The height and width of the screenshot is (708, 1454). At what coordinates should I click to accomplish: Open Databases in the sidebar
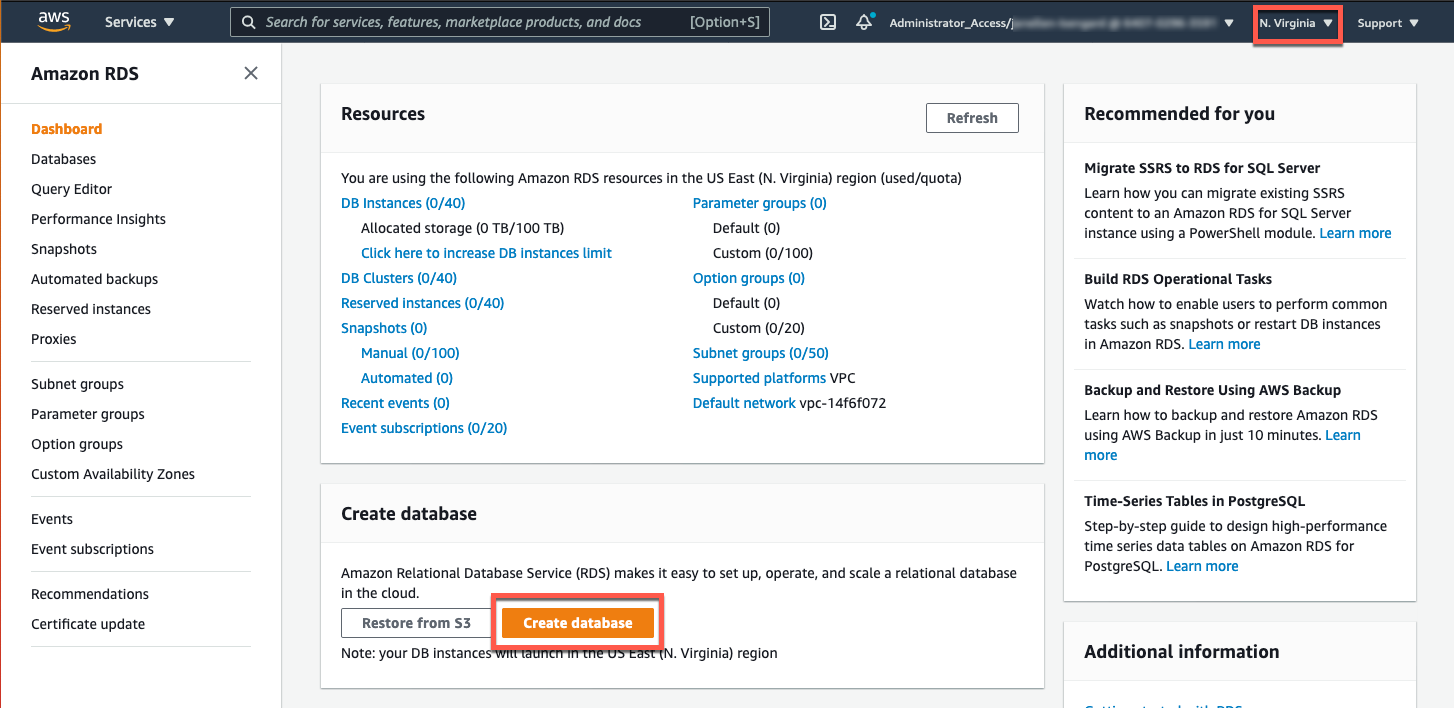point(64,159)
